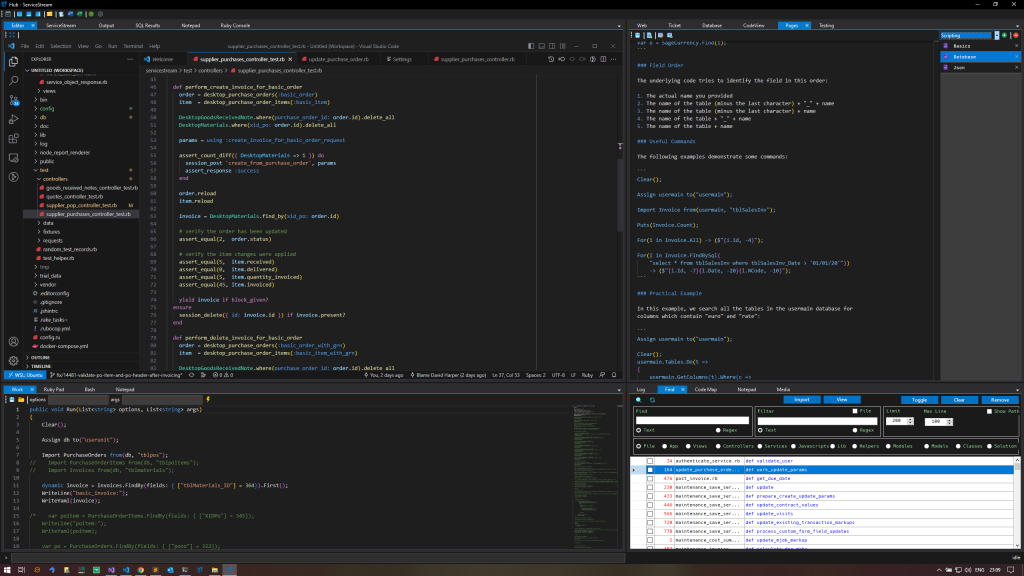Click the red record icon by Scripting box
This screenshot has width=1024, height=576.
click(x=1016, y=35)
